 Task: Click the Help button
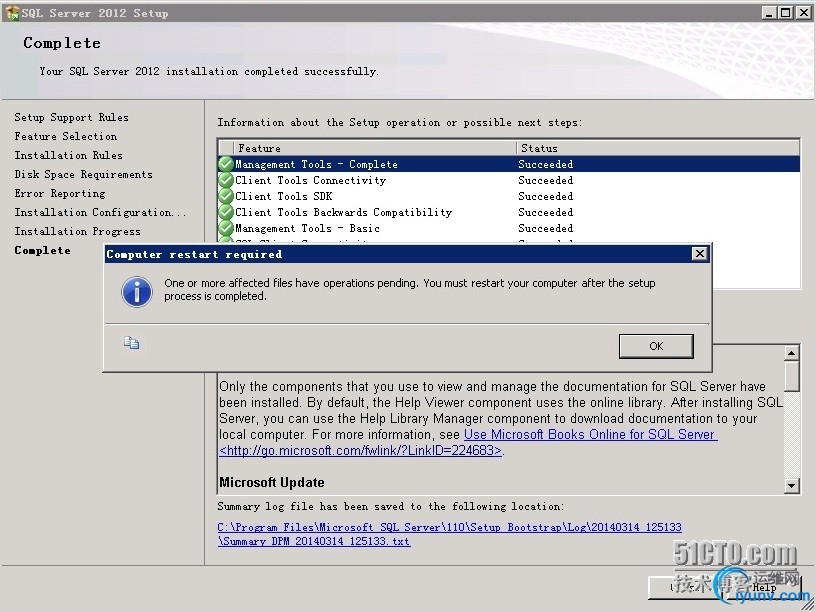coord(764,587)
